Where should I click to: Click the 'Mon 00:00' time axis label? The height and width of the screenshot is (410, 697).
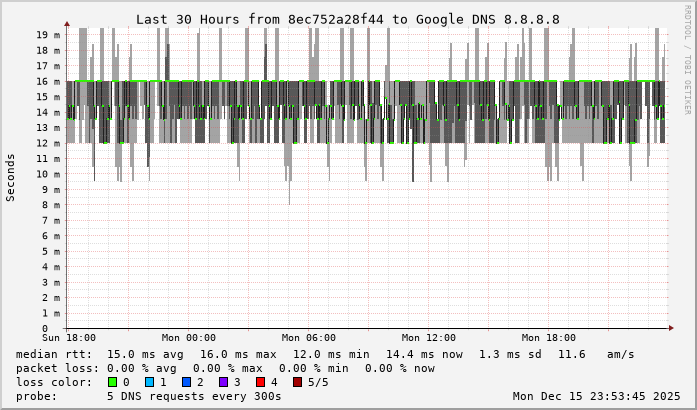point(188,338)
